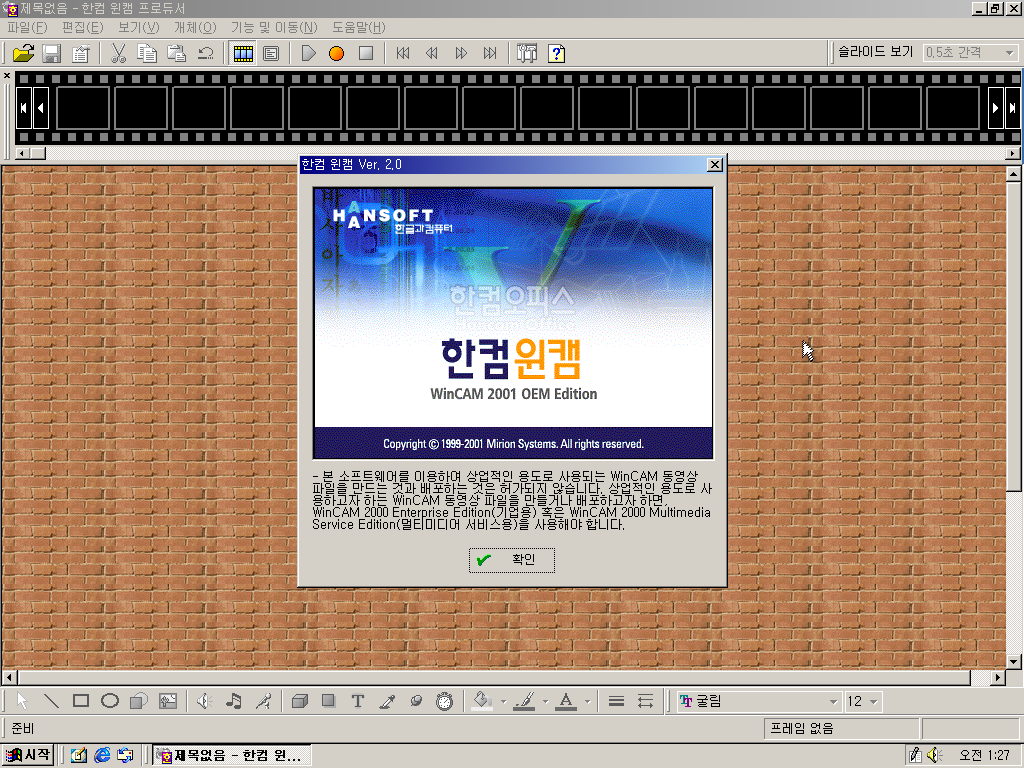
Task: Click the speaker sound tool
Action: pyautogui.click(x=205, y=701)
